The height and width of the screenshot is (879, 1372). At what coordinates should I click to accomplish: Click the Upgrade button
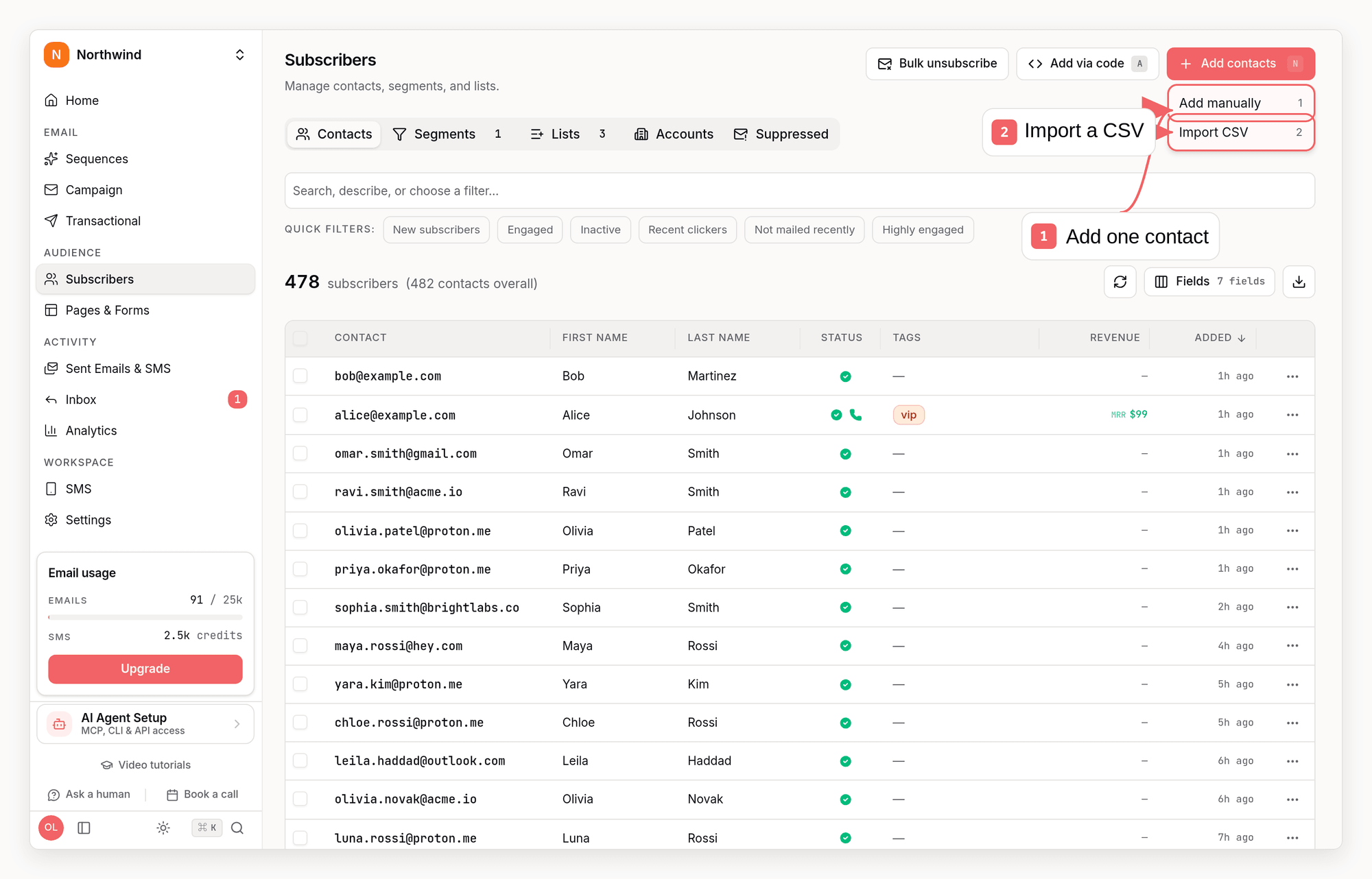[145, 669]
